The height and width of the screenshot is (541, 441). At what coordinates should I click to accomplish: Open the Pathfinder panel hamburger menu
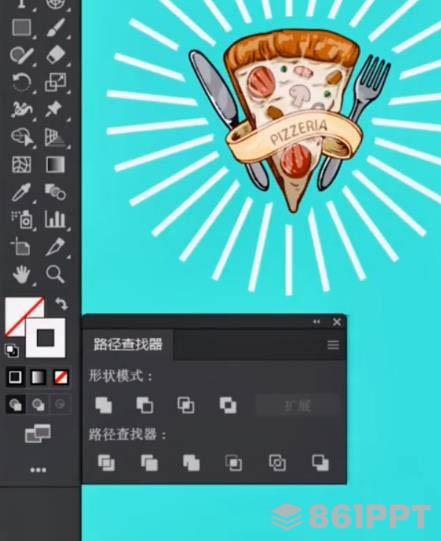(333, 345)
